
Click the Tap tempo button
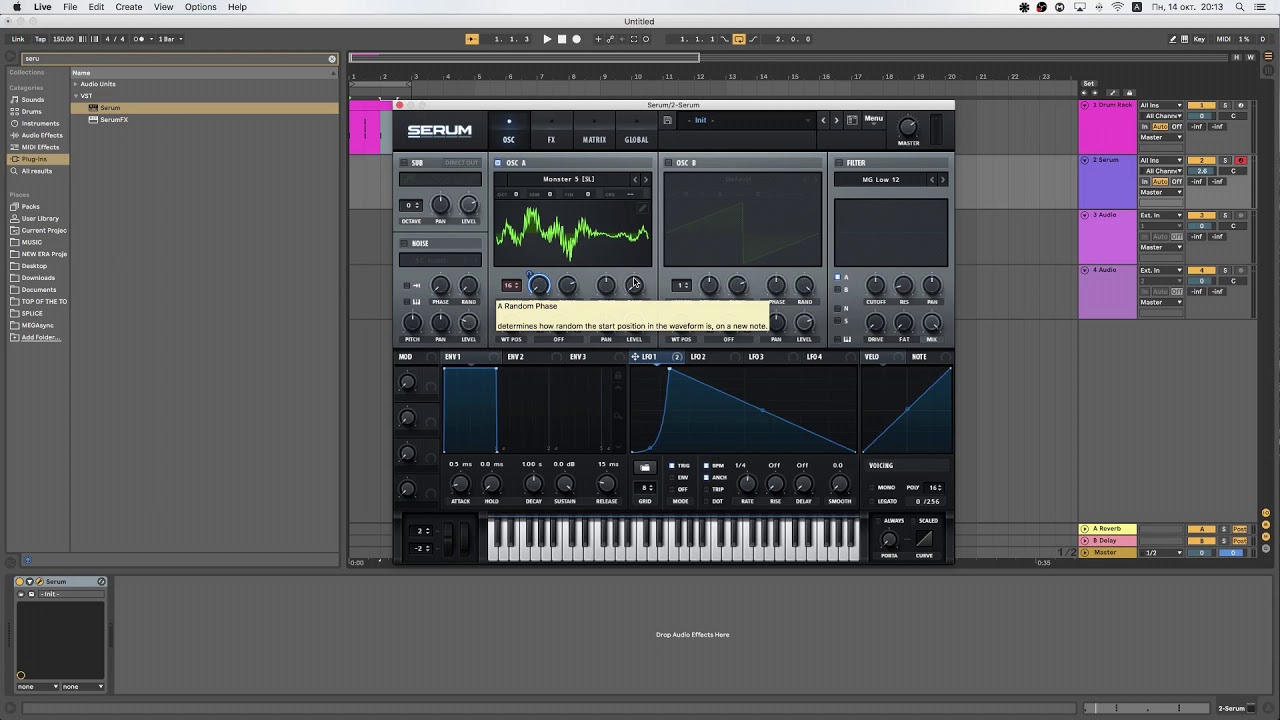[x=40, y=39]
